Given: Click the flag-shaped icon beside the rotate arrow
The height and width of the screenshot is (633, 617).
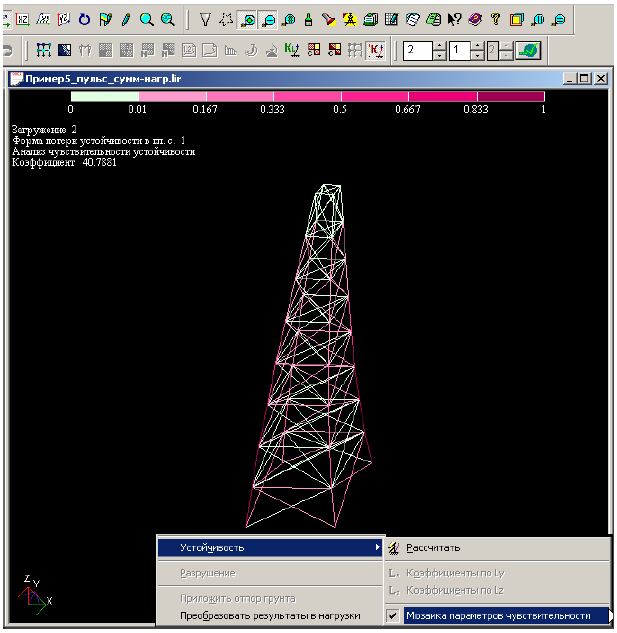Looking at the screenshot, I should pos(105,19).
